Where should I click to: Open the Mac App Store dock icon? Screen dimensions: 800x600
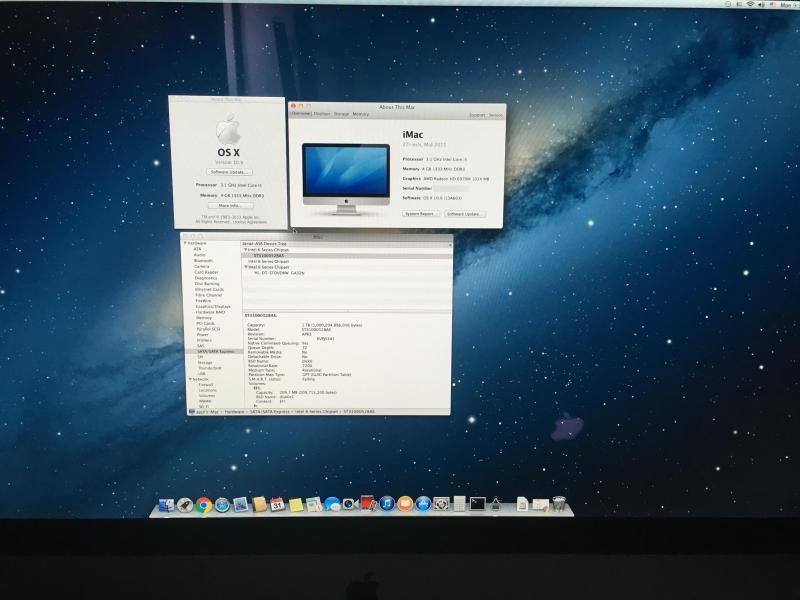click(x=422, y=504)
